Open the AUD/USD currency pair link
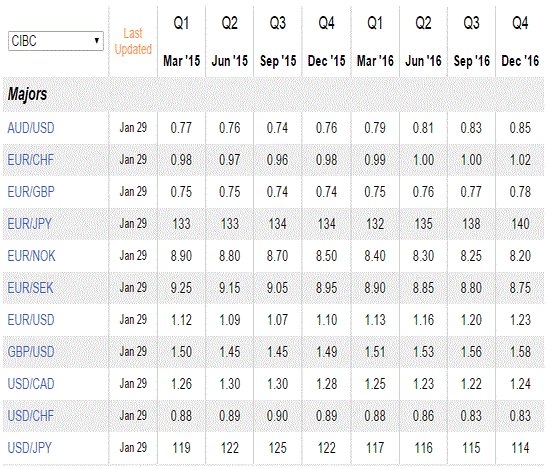Image resolution: width=548 pixels, height=470 pixels. tap(31, 128)
